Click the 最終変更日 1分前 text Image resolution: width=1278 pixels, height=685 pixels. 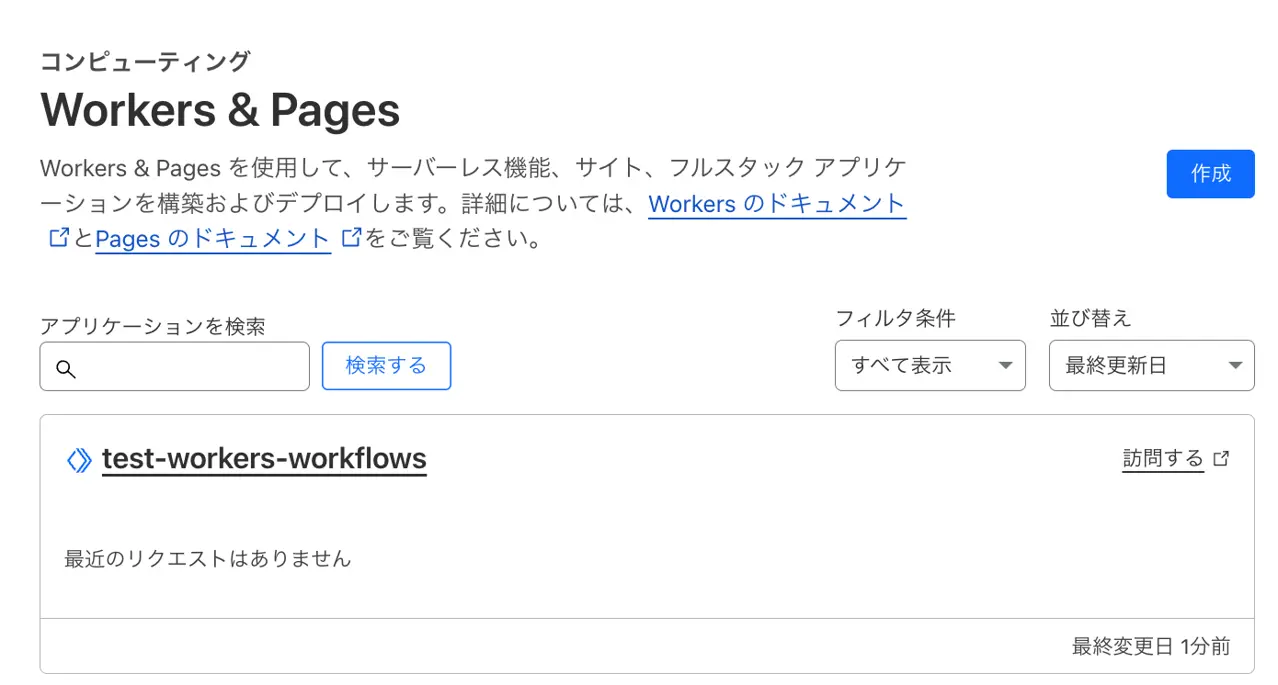point(1151,647)
